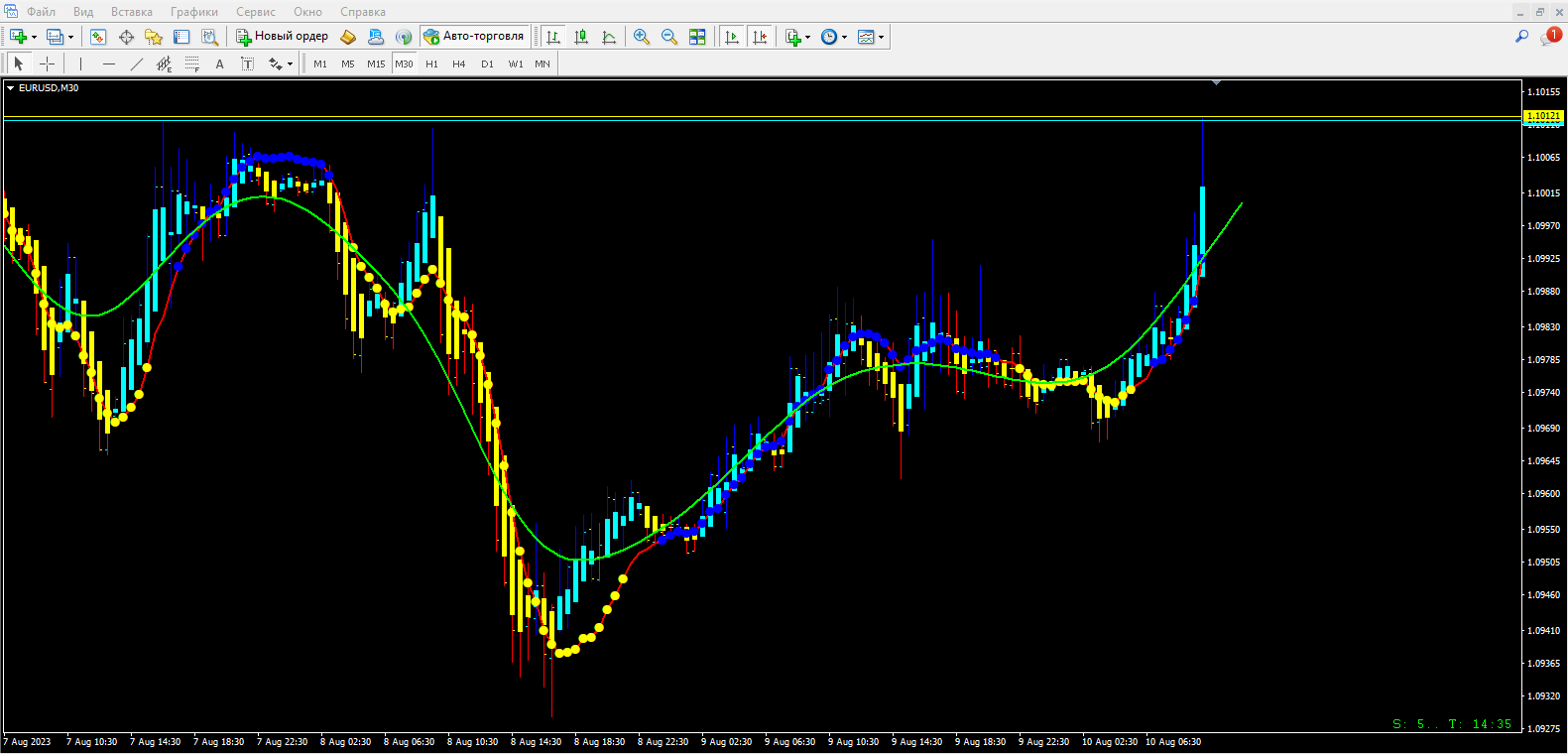Viewport: 1568px width, 755px height.
Task: Click the zoom in magnifier icon
Action: pyautogui.click(x=642, y=37)
